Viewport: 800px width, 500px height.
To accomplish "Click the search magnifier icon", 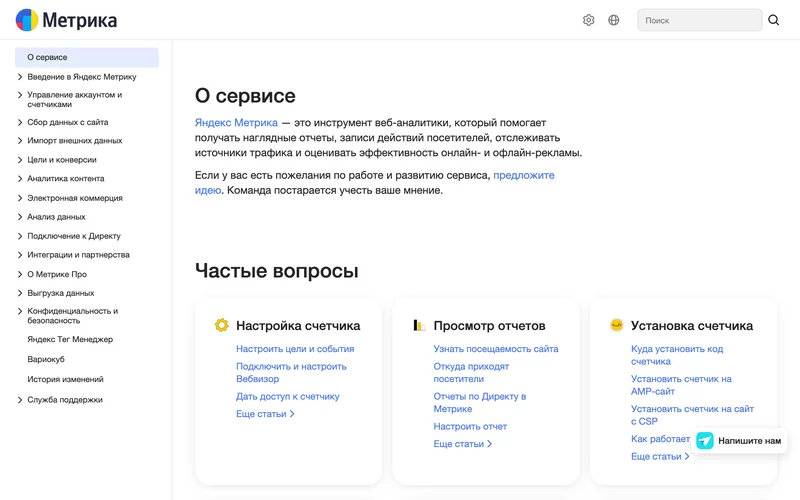I will pyautogui.click(x=773, y=20).
